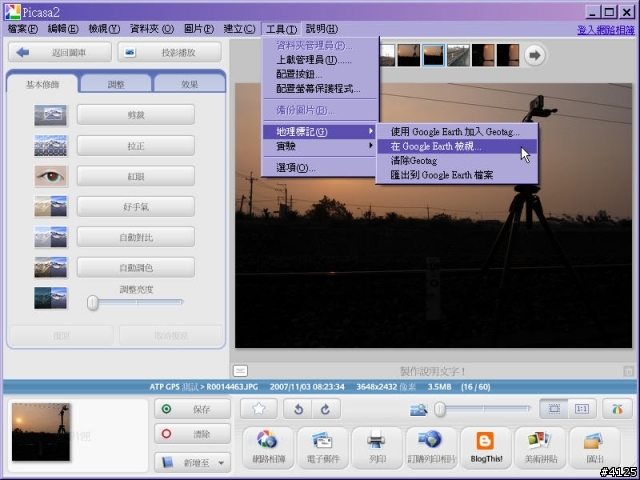Image resolution: width=640 pixels, height=480 pixels.
Task: Expand the 實驗 submenu
Action: coord(320,146)
